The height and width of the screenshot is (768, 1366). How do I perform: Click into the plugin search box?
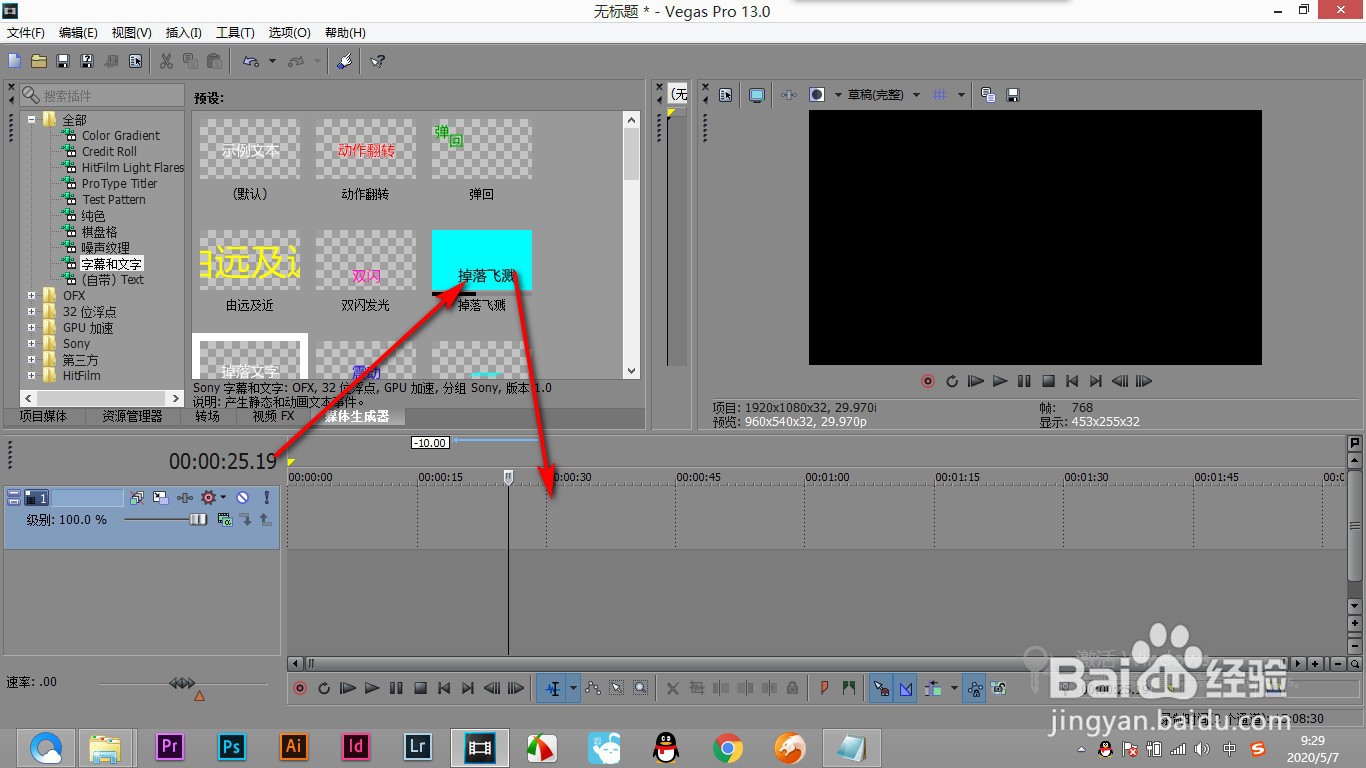tap(101, 96)
